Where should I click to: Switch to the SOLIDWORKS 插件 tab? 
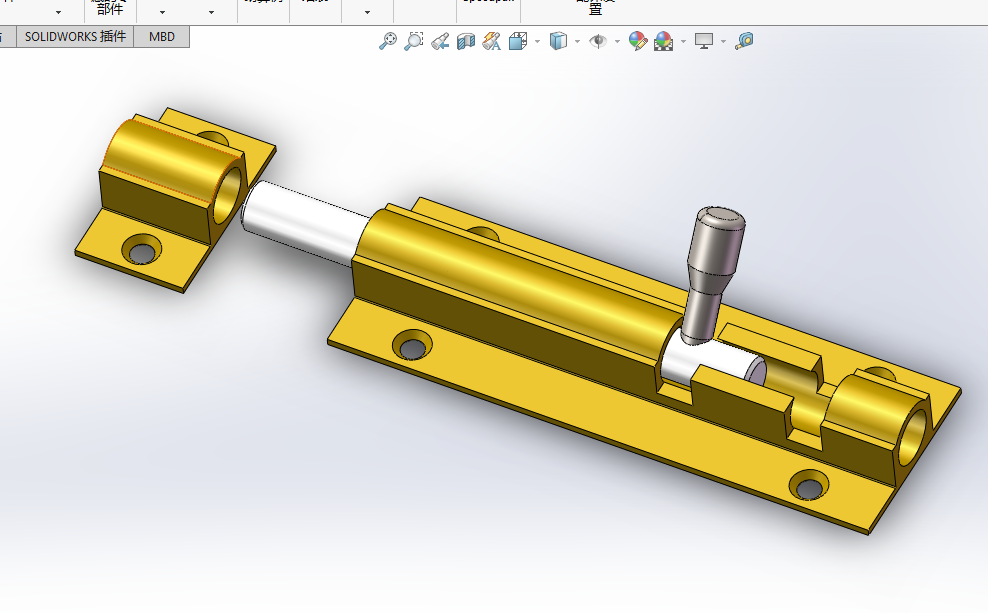click(76, 37)
